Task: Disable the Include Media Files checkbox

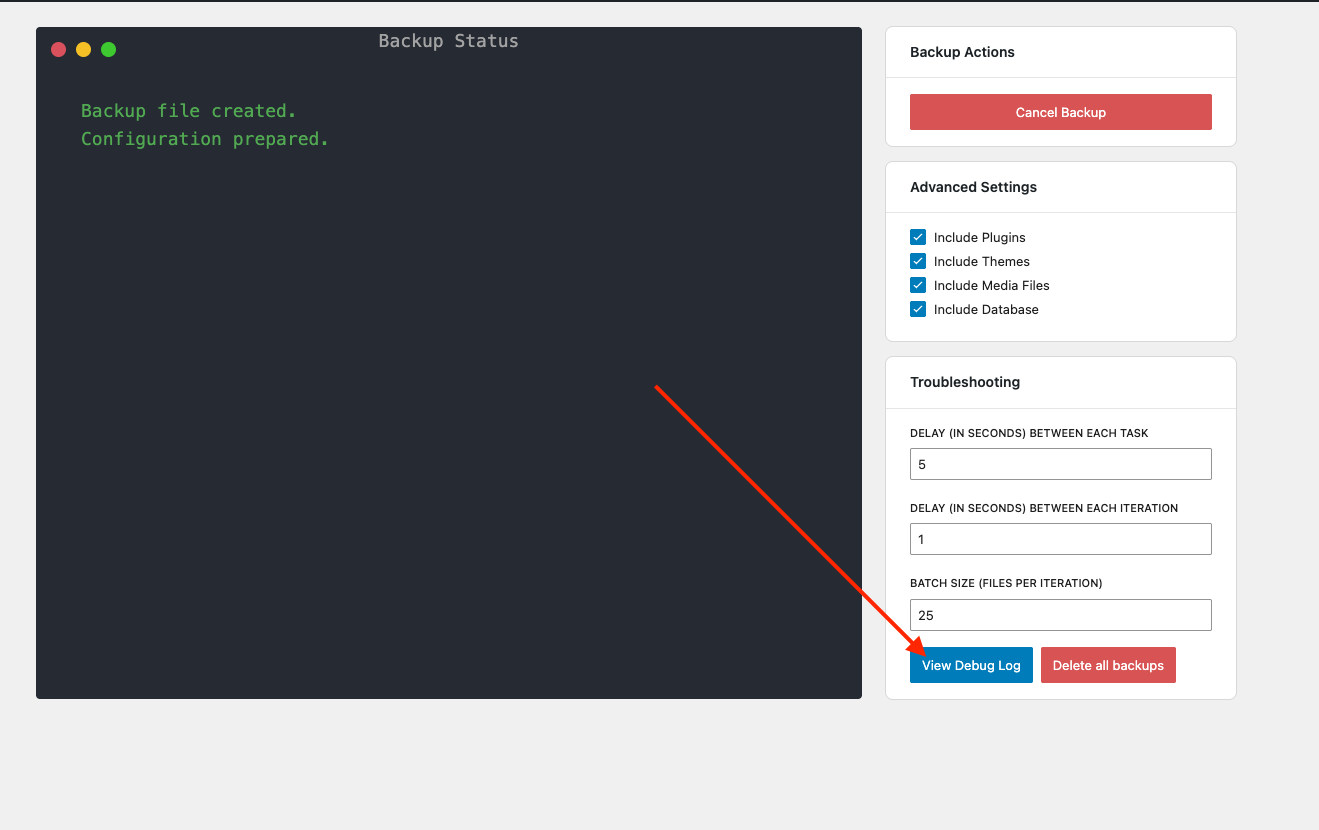Action: 918,285
